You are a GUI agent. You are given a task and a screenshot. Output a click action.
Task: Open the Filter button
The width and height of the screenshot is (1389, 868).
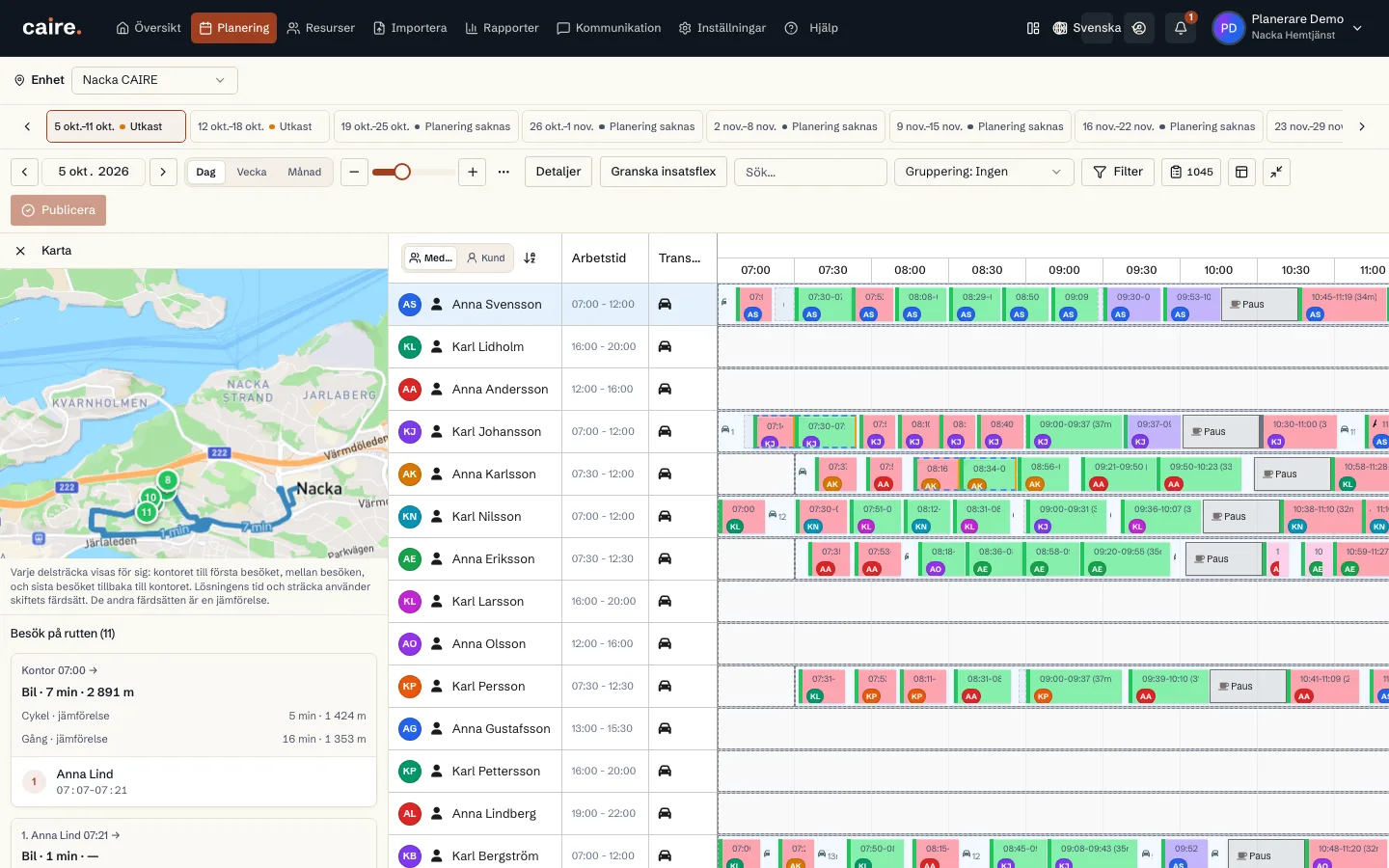click(x=1118, y=172)
